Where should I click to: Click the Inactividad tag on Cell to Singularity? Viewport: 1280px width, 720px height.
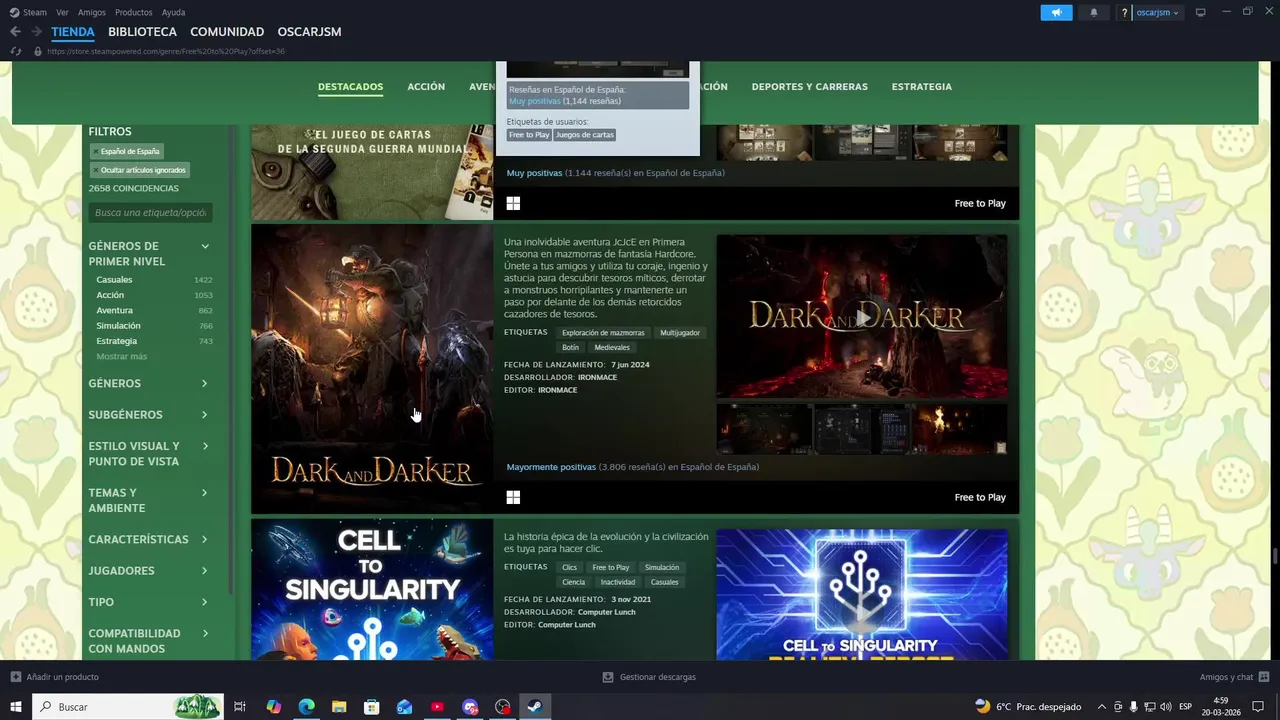617,582
